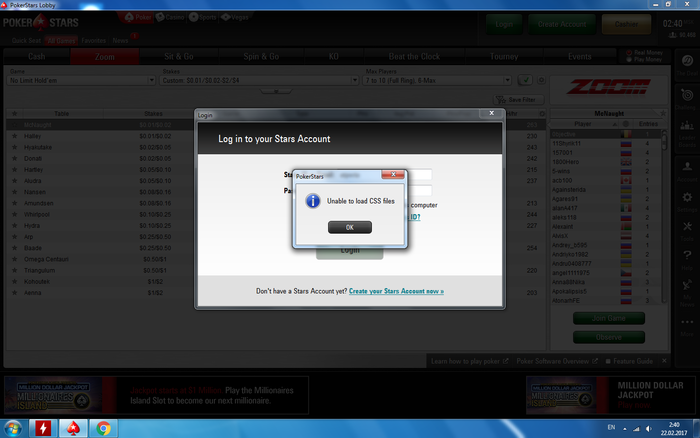Switch to the Beat the Clock tab
The image size is (700, 438).
(x=414, y=57)
